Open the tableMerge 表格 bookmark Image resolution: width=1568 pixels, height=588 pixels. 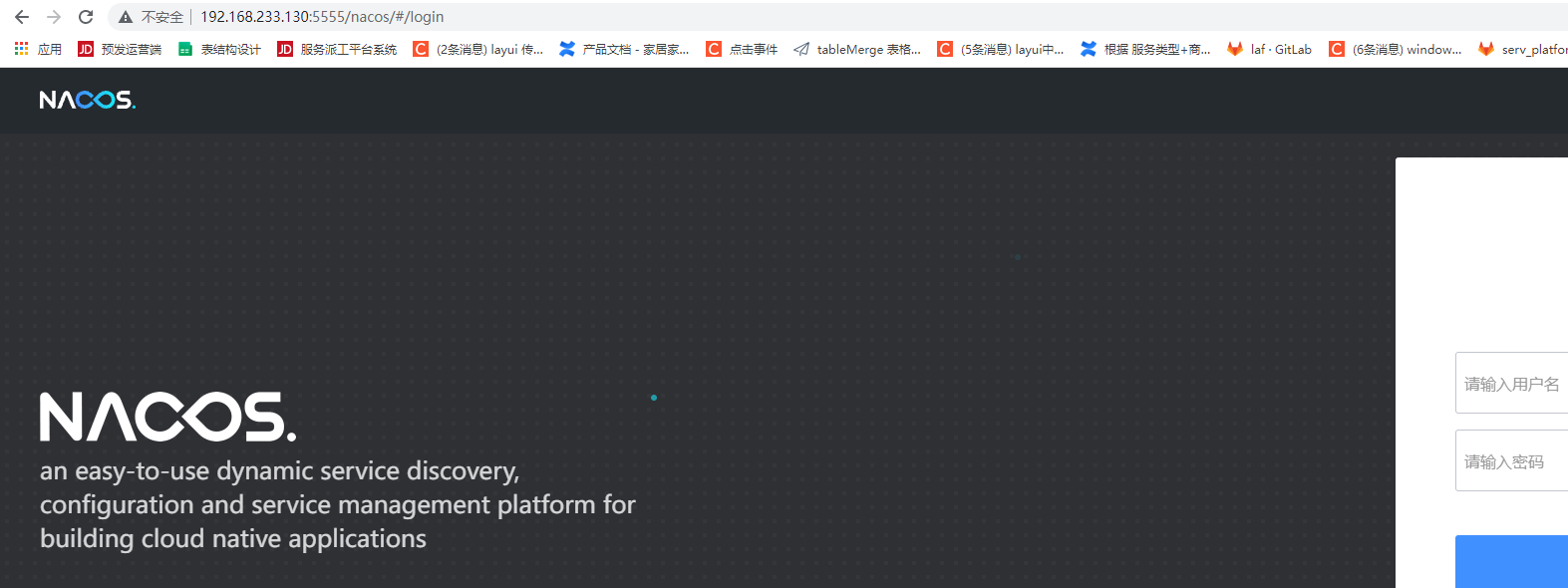(x=857, y=49)
